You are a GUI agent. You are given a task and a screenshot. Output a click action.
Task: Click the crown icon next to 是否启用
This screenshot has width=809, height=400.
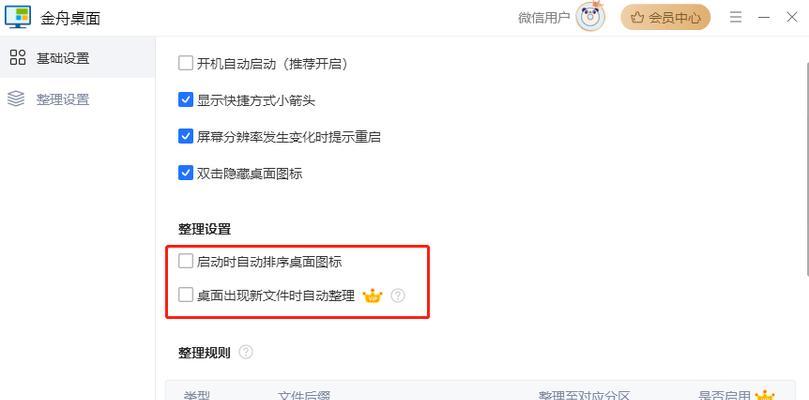(764, 396)
